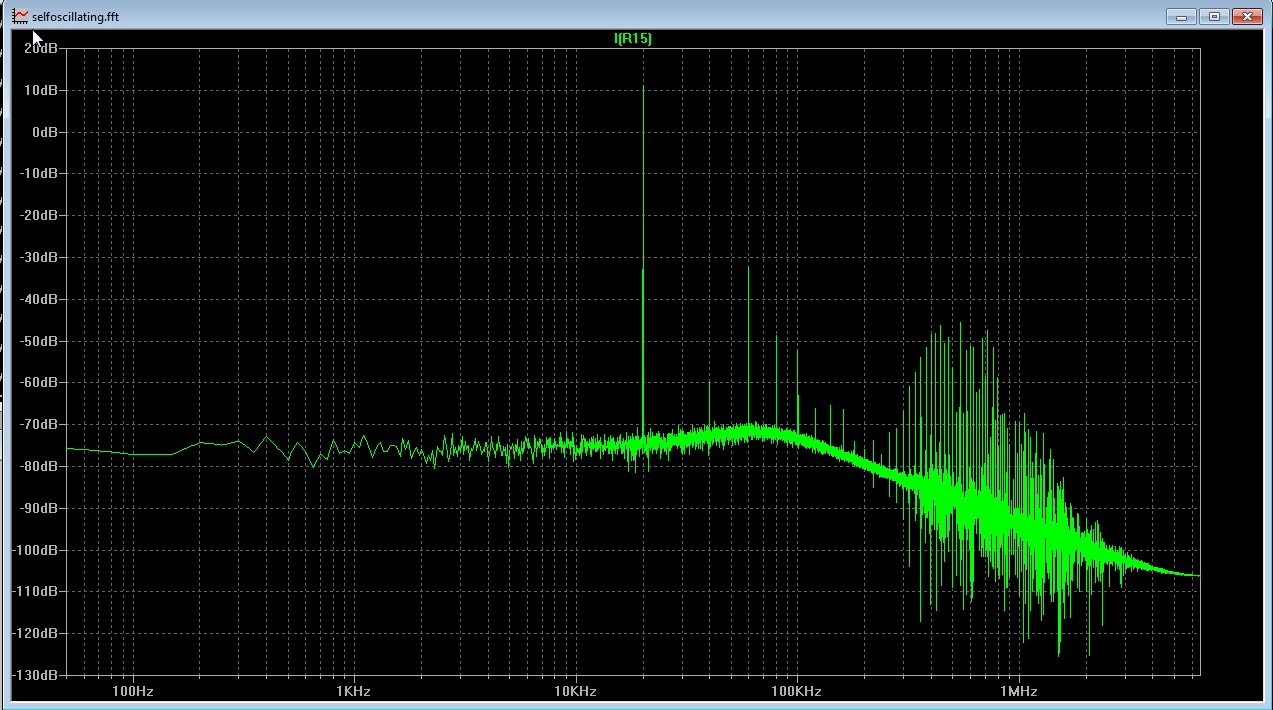
Task: Click the -10dB vertical axis label
Action: (40, 173)
